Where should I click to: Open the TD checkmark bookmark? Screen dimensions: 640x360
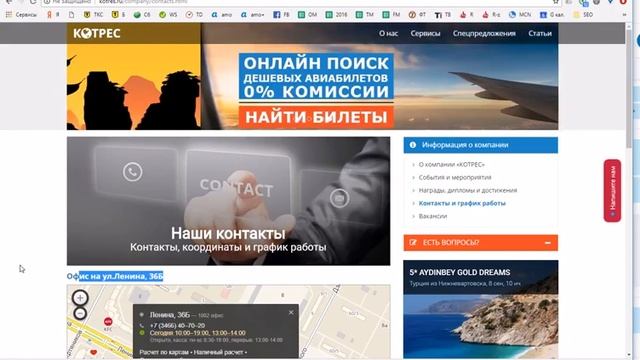(194, 15)
